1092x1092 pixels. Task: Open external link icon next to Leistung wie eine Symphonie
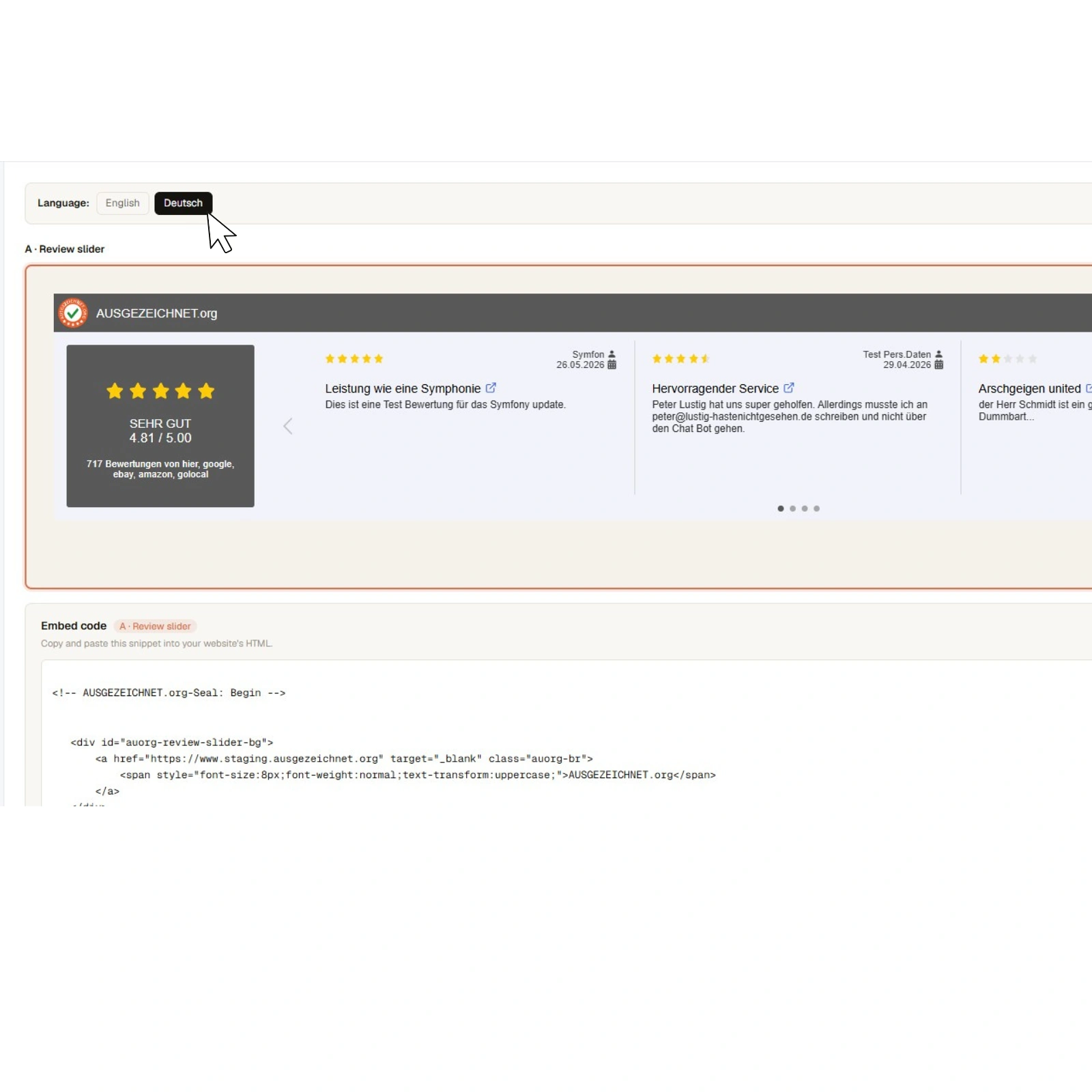tap(491, 388)
